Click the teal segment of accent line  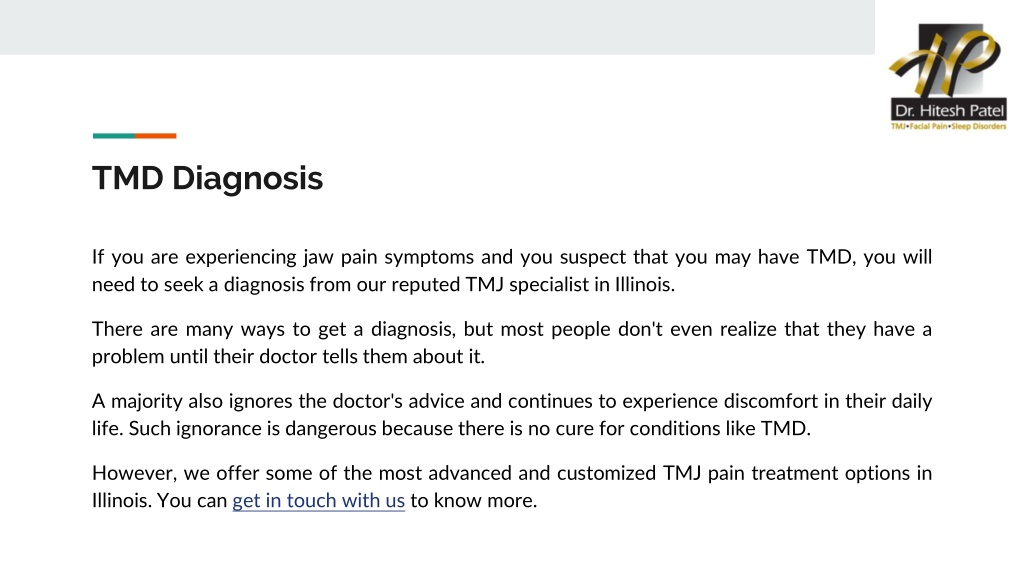pyautogui.click(x=114, y=136)
